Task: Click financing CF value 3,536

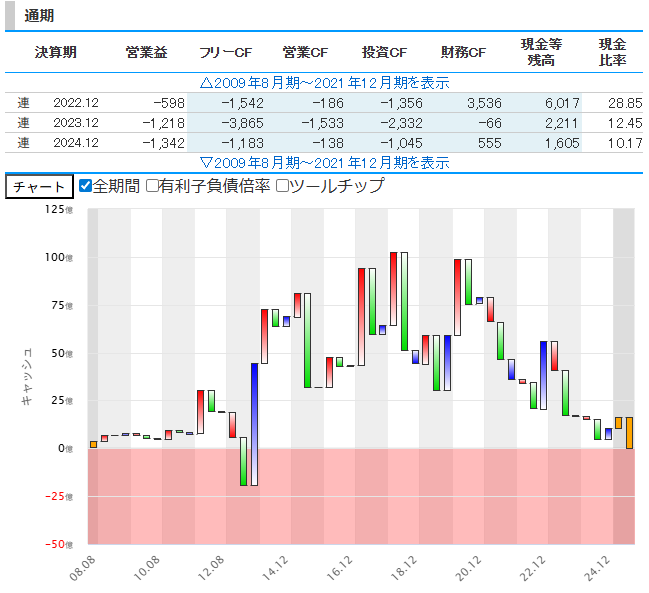Action: tap(484, 103)
